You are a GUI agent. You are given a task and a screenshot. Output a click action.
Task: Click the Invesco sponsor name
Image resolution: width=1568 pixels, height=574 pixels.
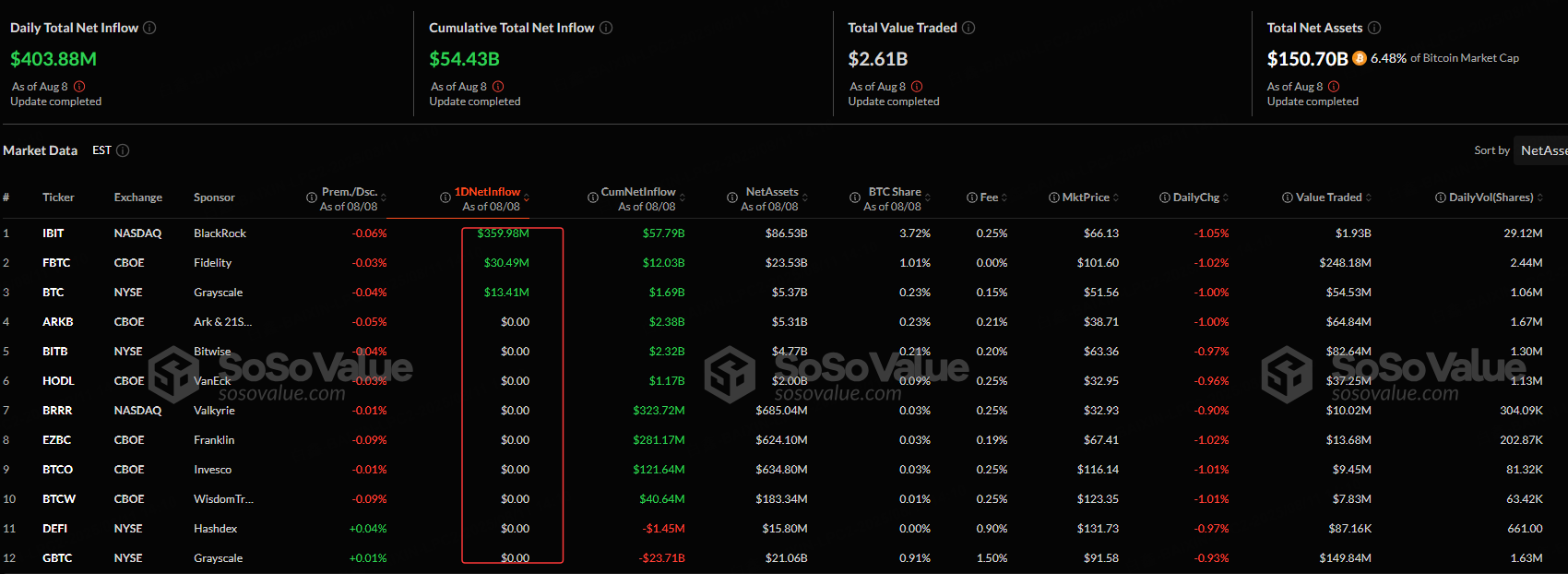coord(212,470)
